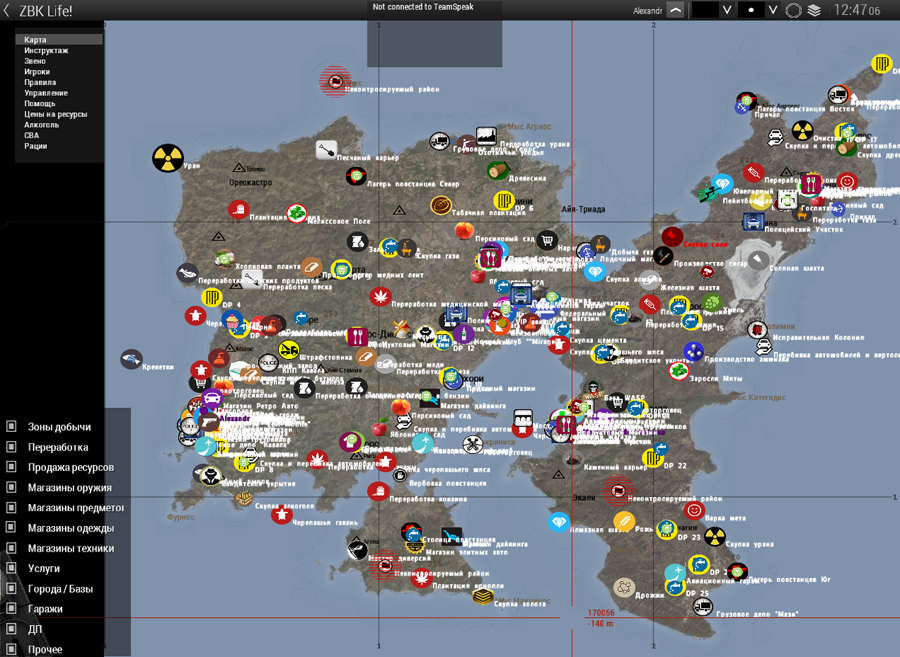Toggle Зоны добычи filter checkbox
The width and height of the screenshot is (900, 657).
pos(11,426)
